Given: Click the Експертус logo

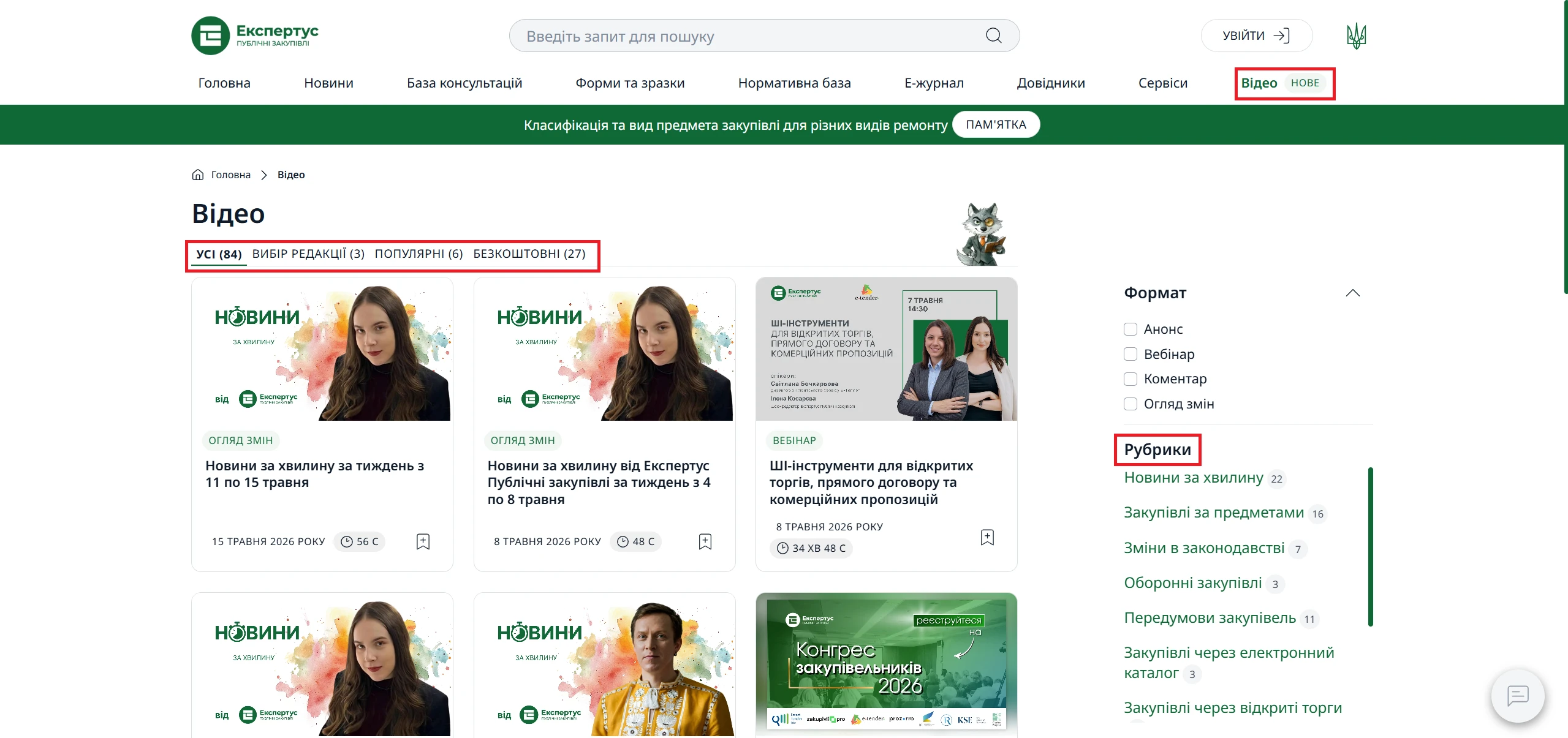Looking at the screenshot, I should [x=255, y=36].
